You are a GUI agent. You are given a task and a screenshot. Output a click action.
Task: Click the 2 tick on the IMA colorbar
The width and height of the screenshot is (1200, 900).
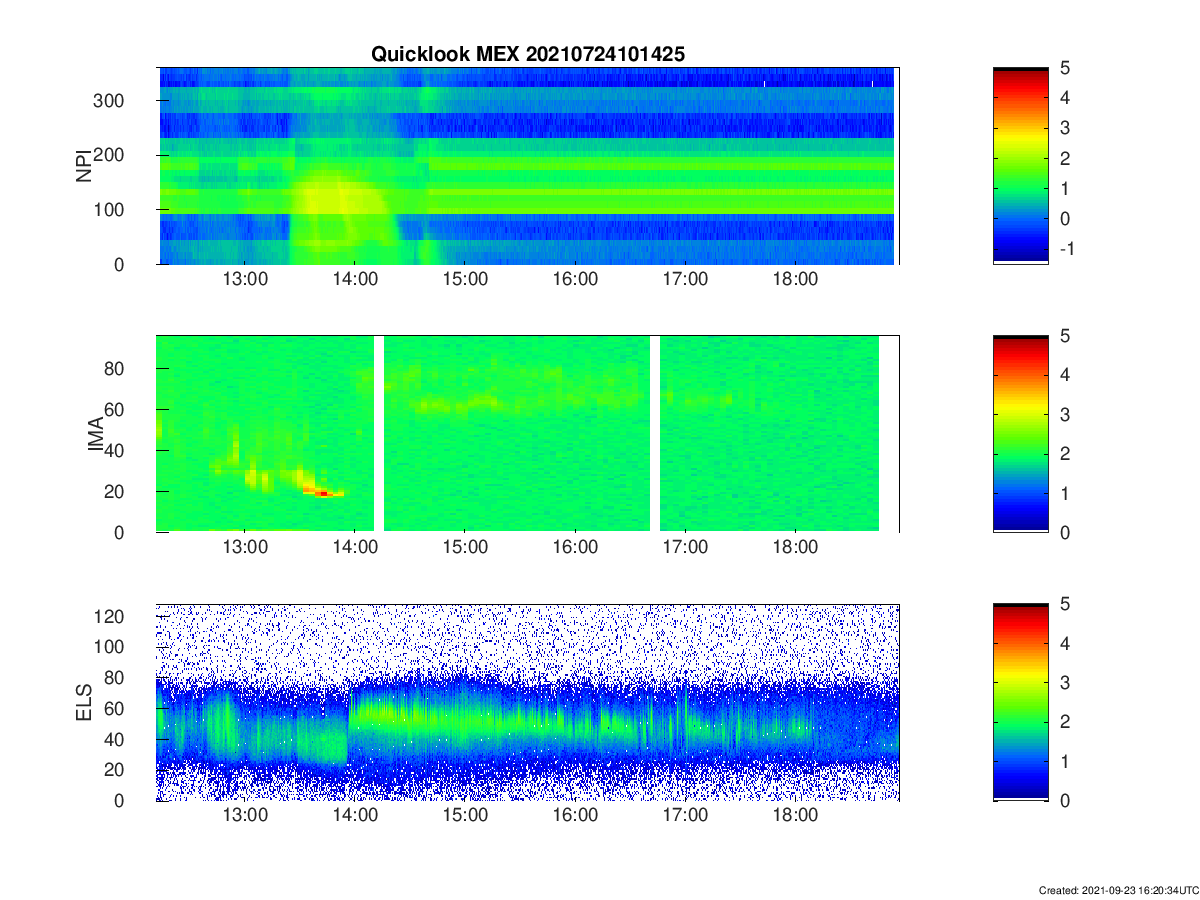point(1066,454)
